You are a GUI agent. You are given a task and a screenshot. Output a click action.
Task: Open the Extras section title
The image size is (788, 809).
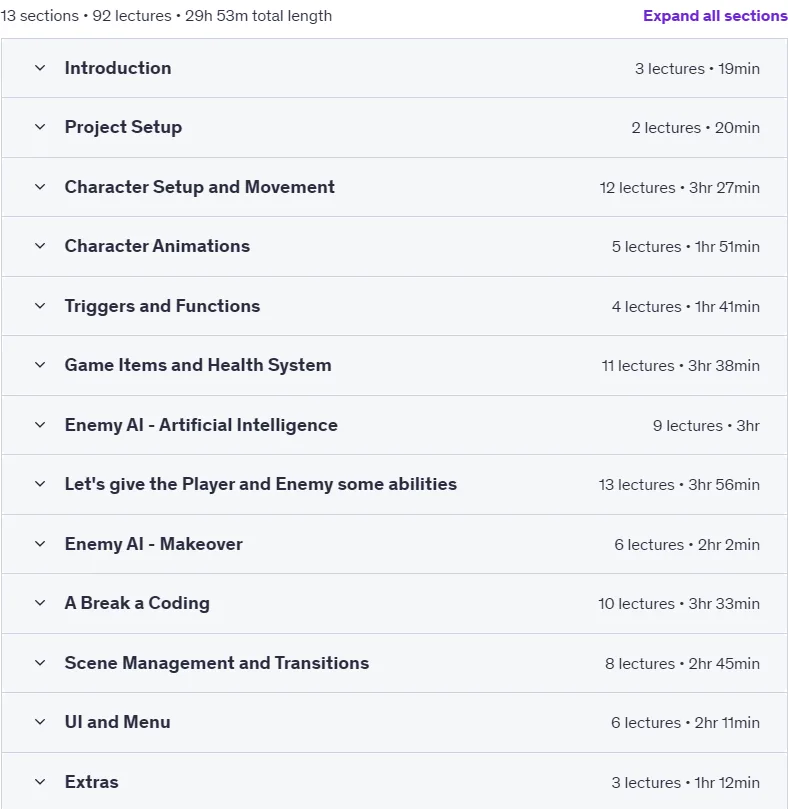point(91,782)
